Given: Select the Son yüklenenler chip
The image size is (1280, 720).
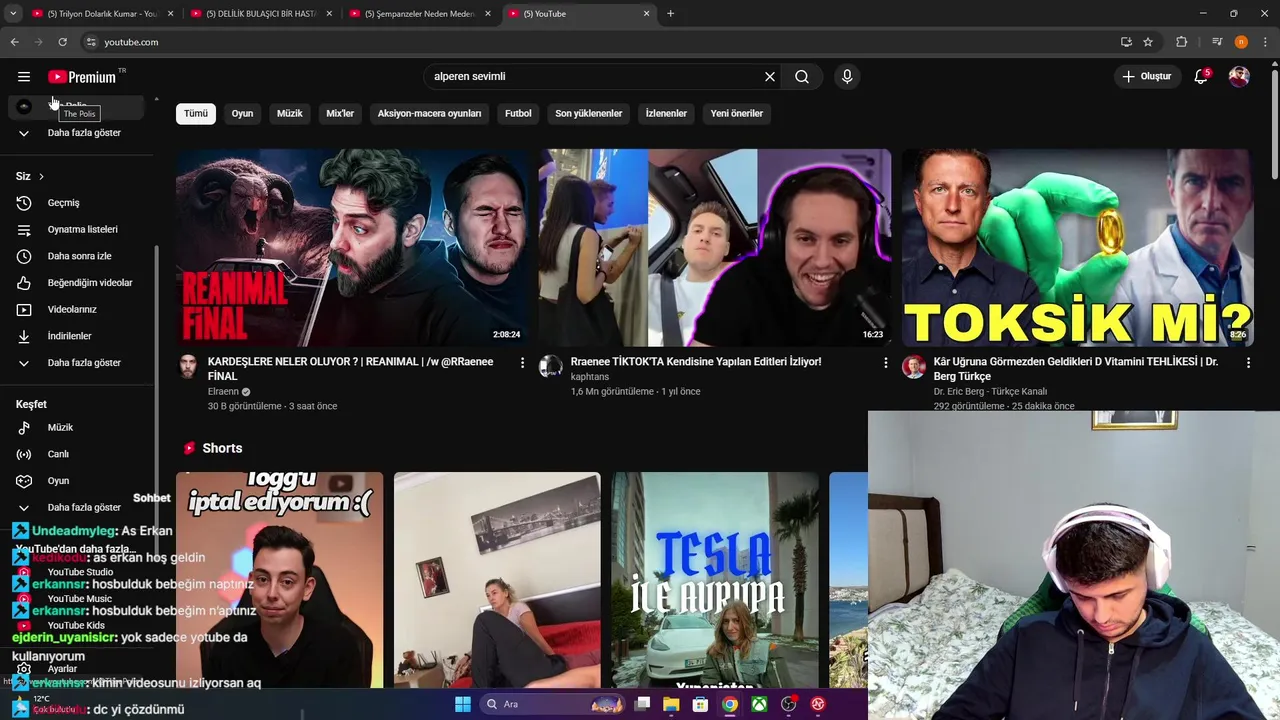Looking at the screenshot, I should pos(589,114).
